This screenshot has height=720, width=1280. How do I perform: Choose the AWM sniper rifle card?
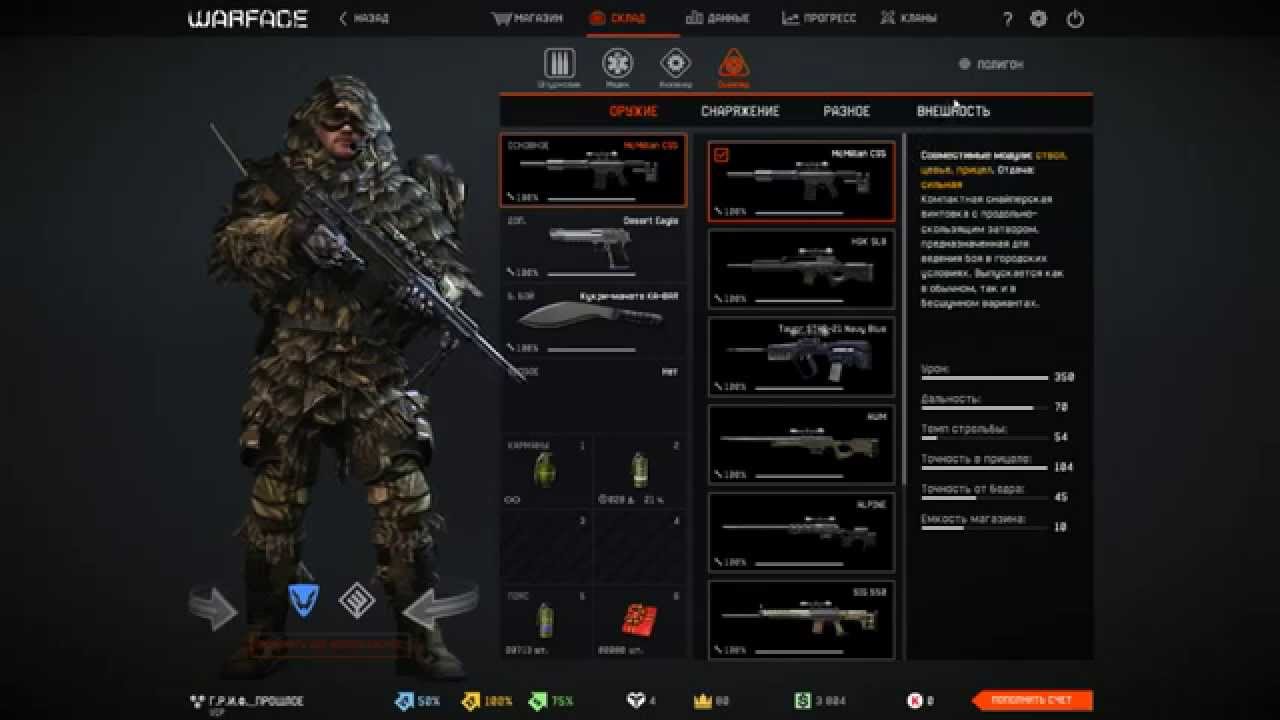pyautogui.click(x=802, y=444)
